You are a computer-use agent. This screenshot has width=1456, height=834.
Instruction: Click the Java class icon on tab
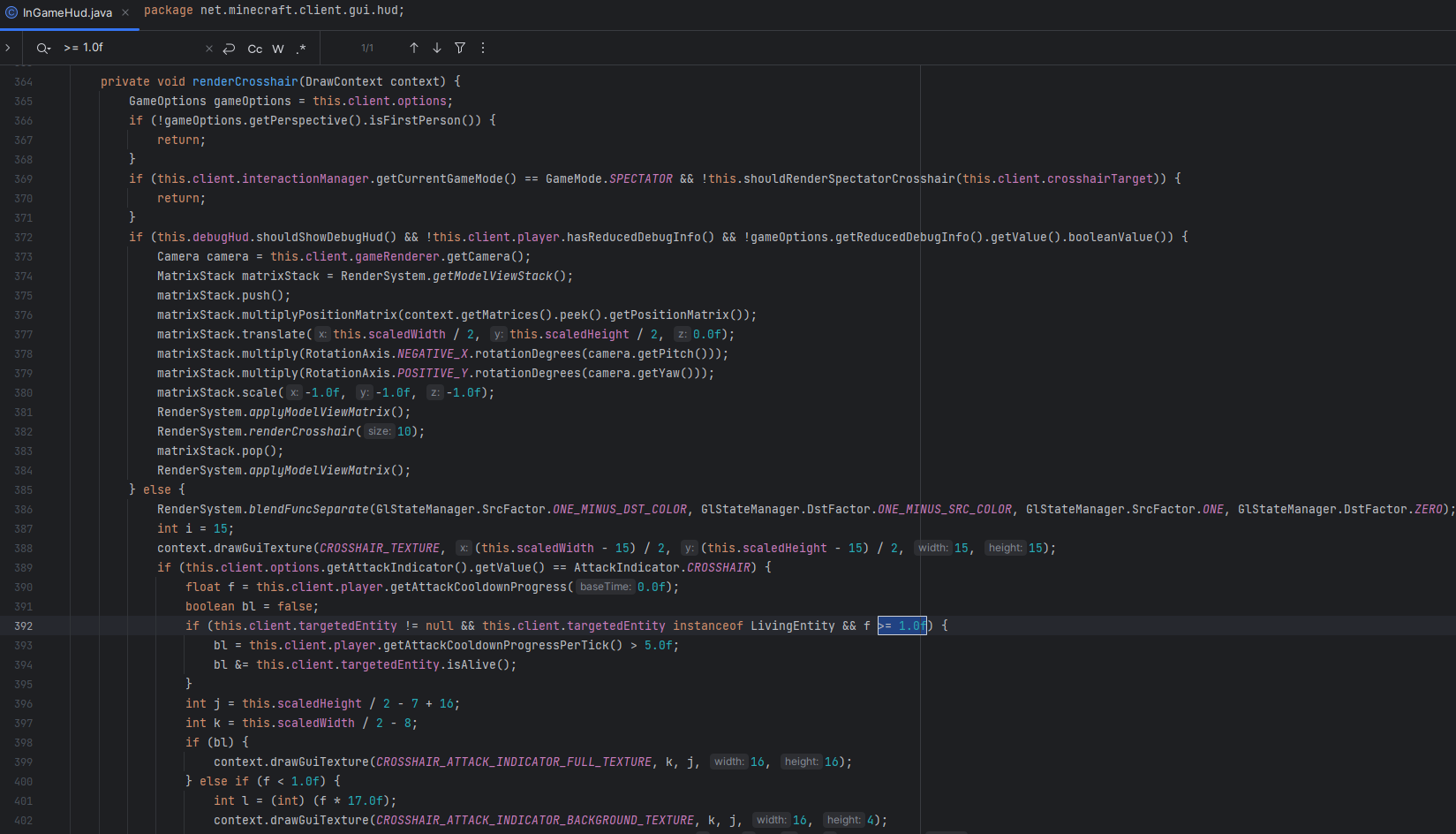point(11,12)
